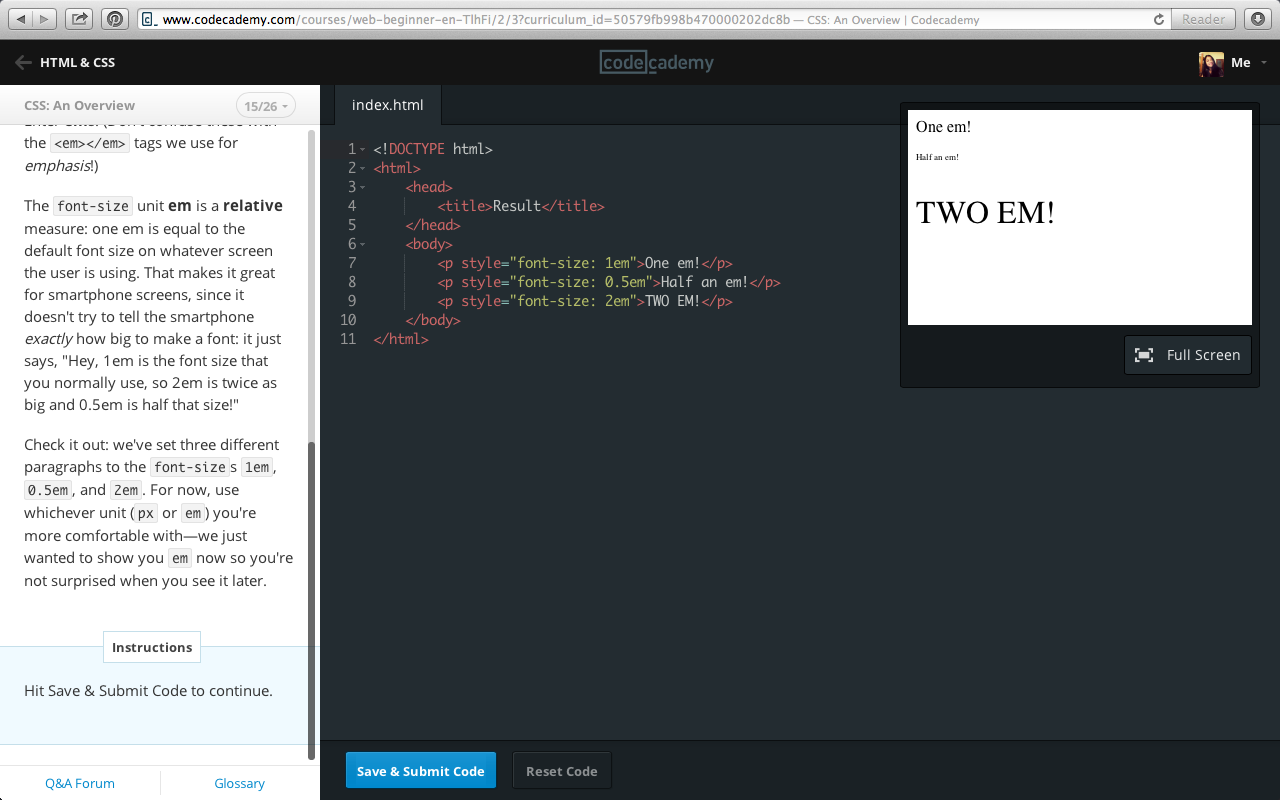Viewport: 1280px width, 800px height.
Task: Collapse the head section fold on line 3
Action: (363, 186)
